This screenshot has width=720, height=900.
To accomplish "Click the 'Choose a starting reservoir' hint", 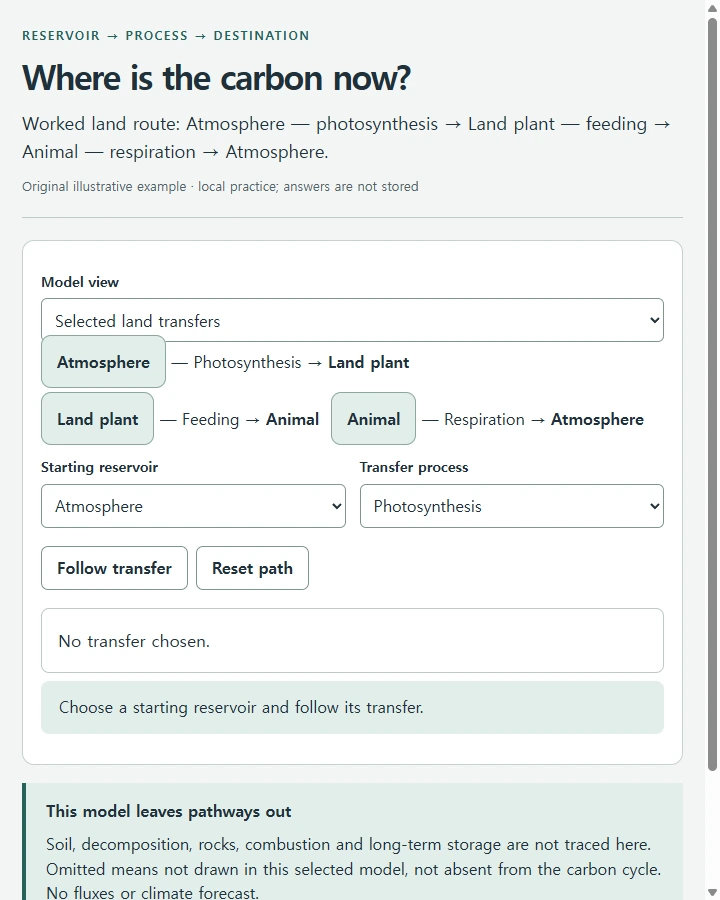I will [352, 707].
